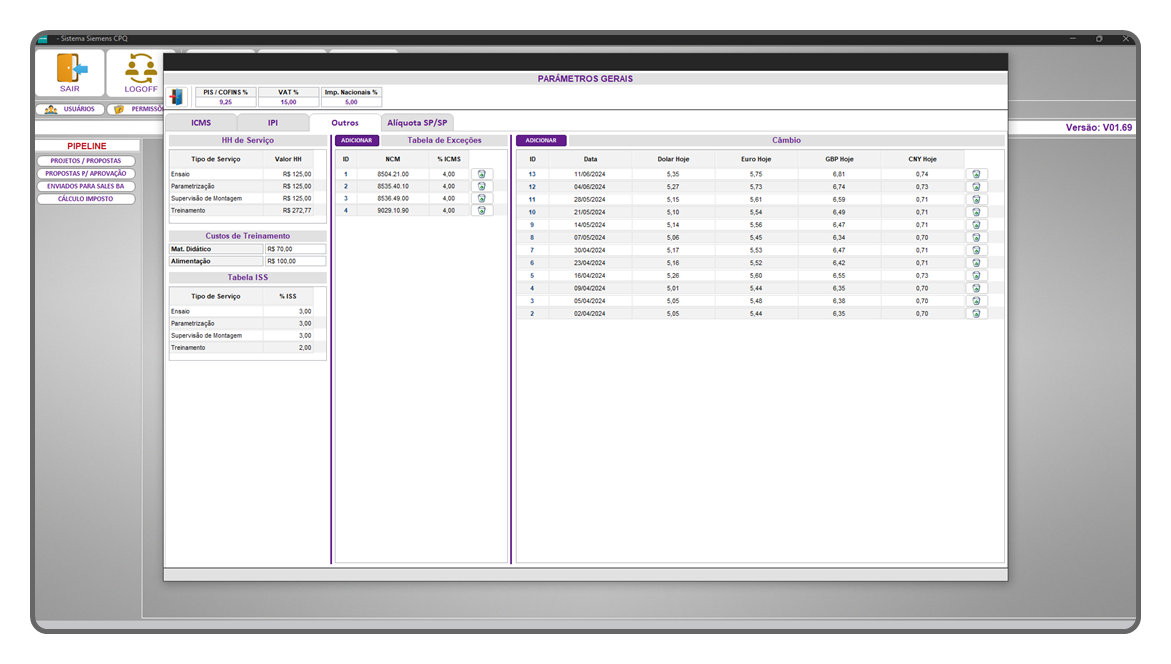Select GBP value 6,81 in Câmbio

[839, 174]
